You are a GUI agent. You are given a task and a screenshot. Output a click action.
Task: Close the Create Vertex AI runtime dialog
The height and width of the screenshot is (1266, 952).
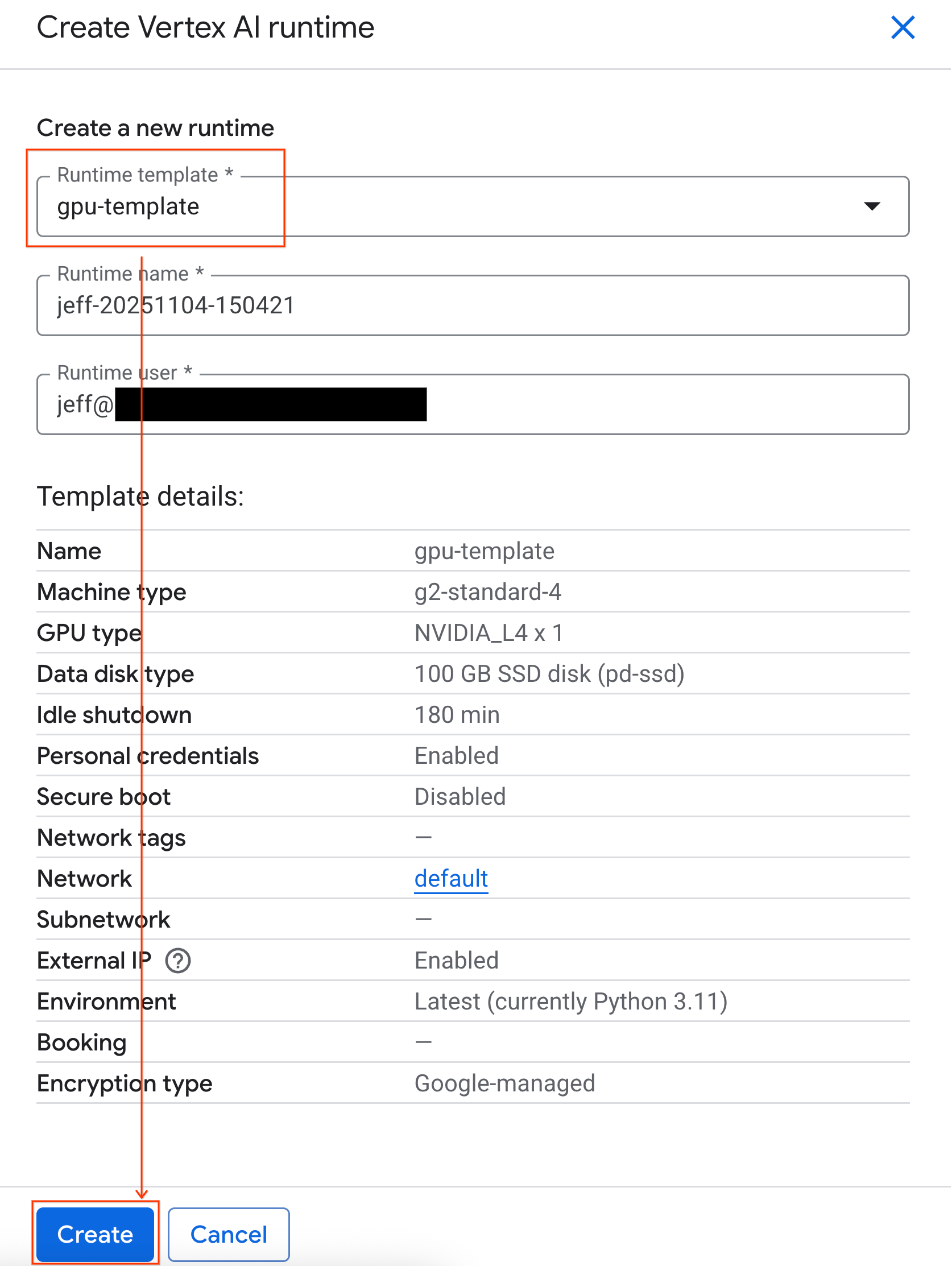point(903,27)
